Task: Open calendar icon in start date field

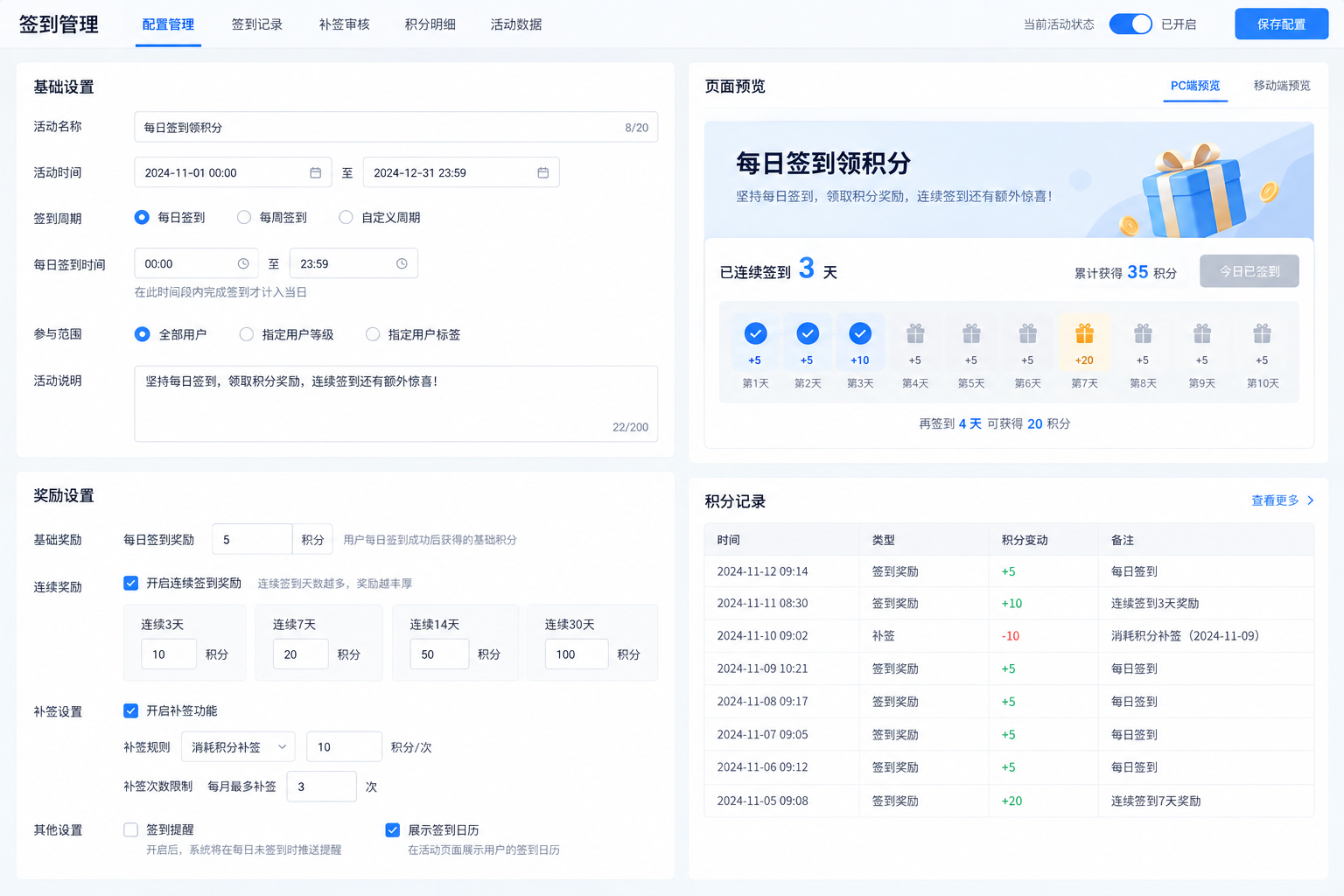Action: (x=315, y=173)
